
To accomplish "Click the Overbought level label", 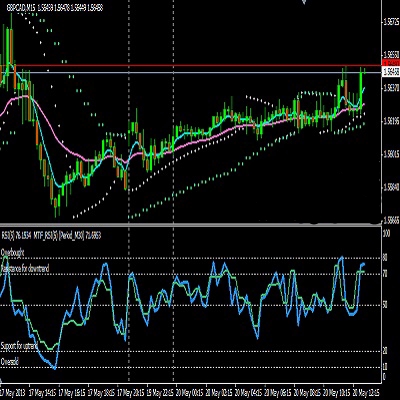I will 13,253.
